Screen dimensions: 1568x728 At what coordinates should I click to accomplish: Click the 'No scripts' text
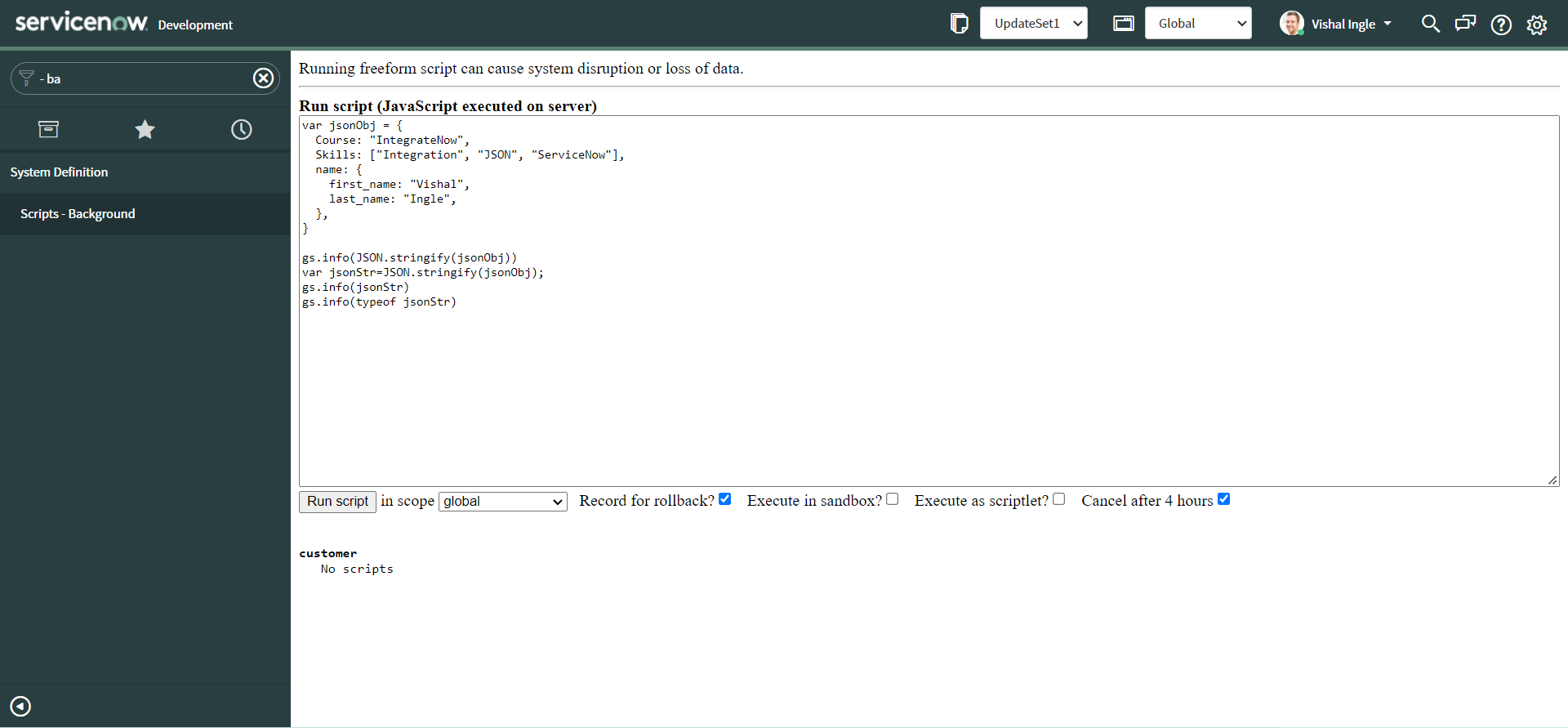(x=357, y=569)
